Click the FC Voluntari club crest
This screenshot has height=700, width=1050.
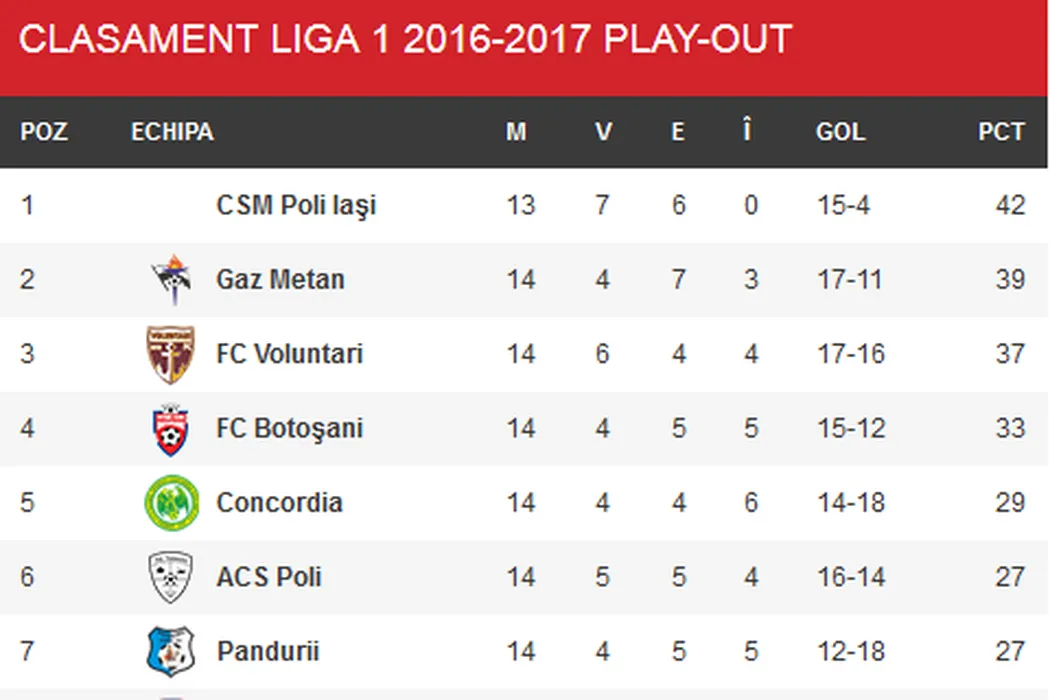(x=170, y=354)
